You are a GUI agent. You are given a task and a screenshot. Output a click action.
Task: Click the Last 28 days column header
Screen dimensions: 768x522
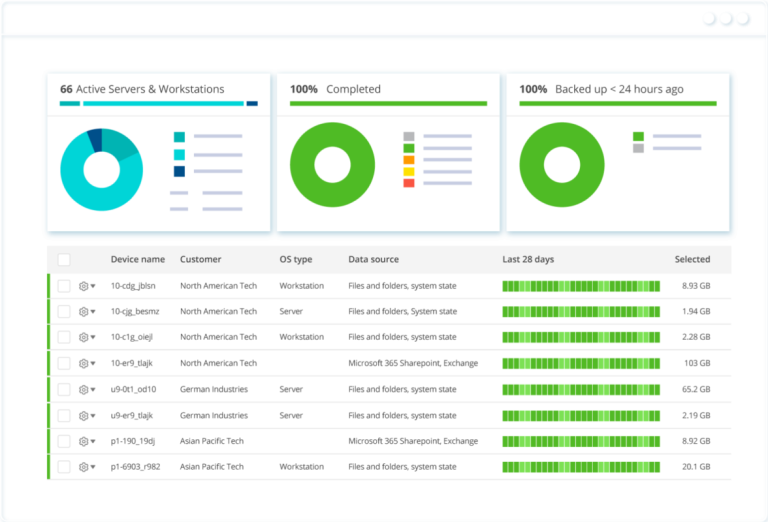(528, 260)
